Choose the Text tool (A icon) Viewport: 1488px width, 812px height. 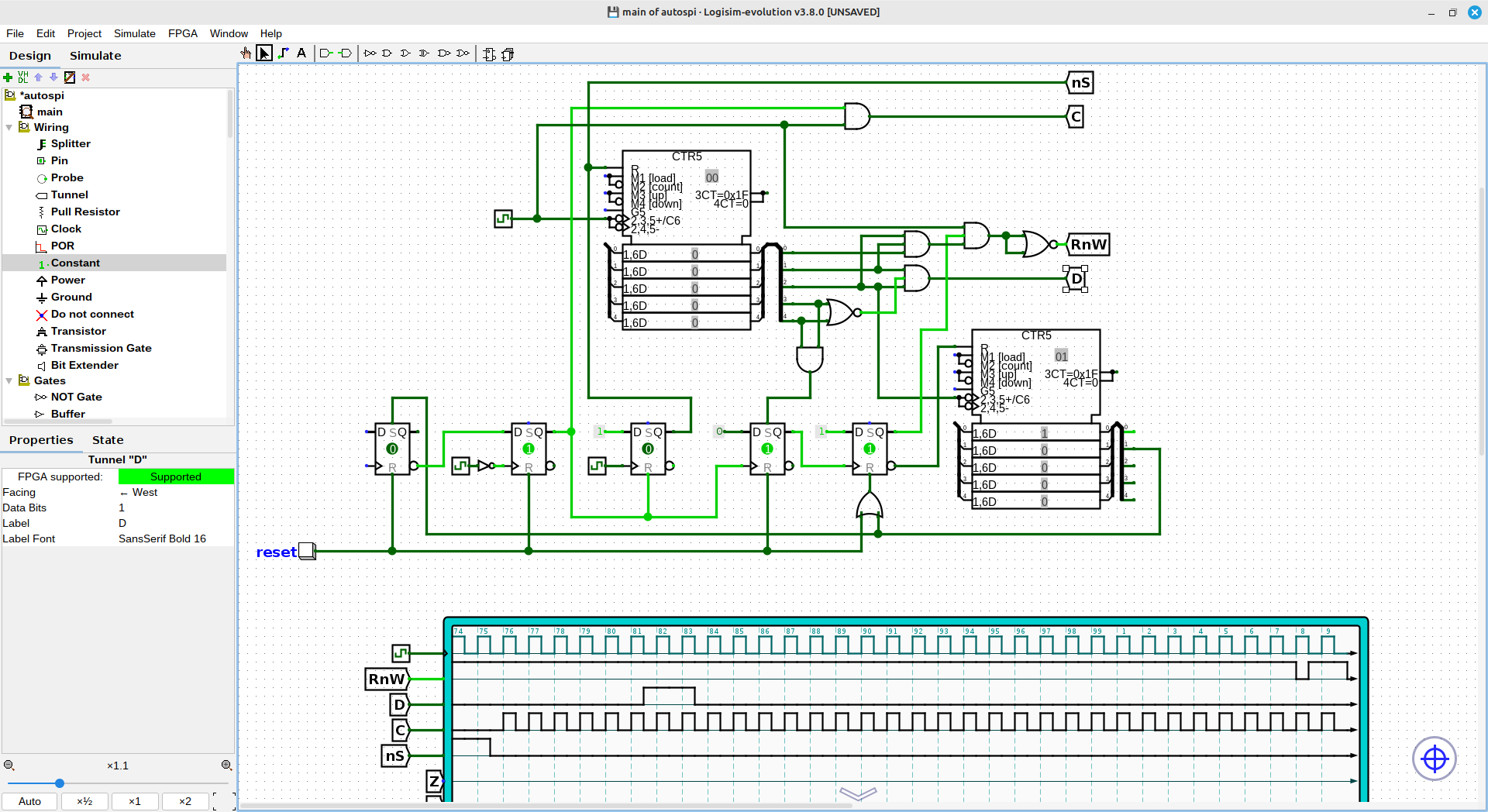pyautogui.click(x=301, y=53)
